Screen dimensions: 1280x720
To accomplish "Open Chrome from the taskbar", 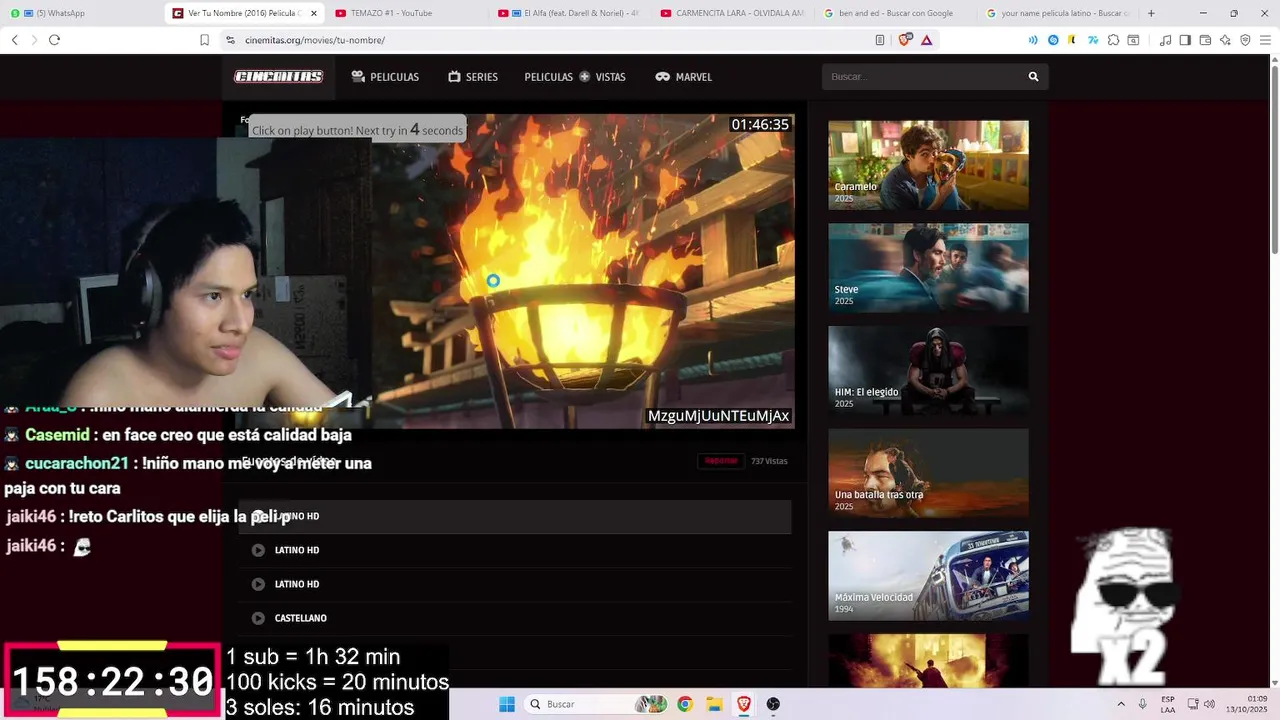I will [685, 704].
